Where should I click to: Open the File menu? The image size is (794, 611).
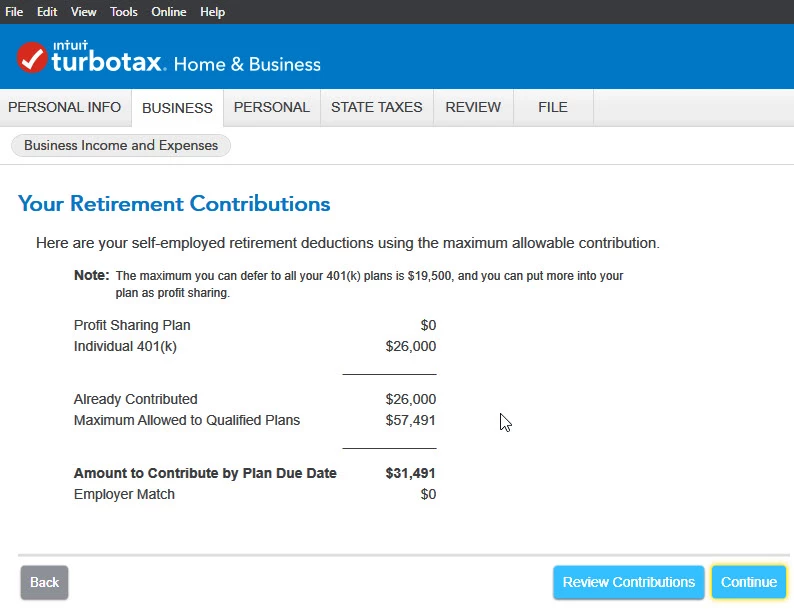point(14,12)
